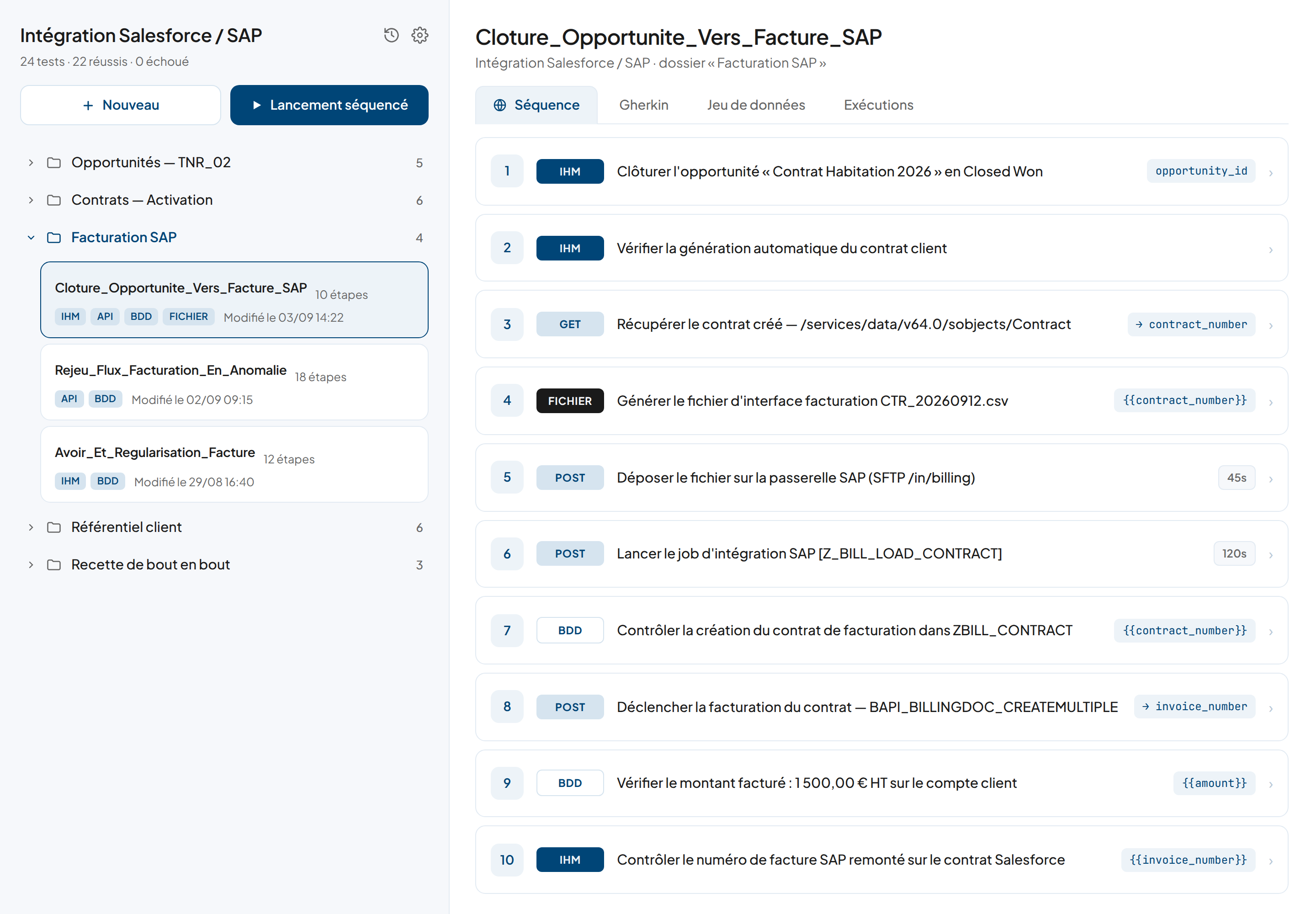
Task: Switch to the Gherkin tab
Action: [x=644, y=105]
